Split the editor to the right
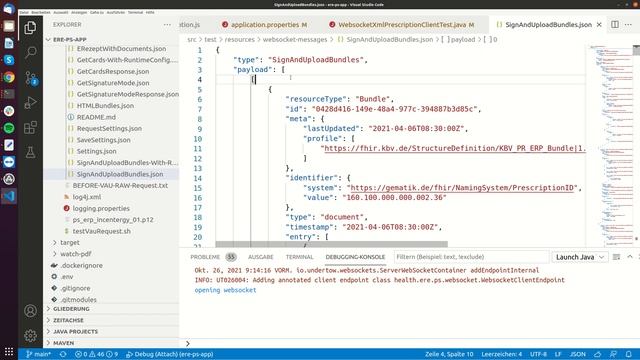Screen dimensions: 640x360 615,24
